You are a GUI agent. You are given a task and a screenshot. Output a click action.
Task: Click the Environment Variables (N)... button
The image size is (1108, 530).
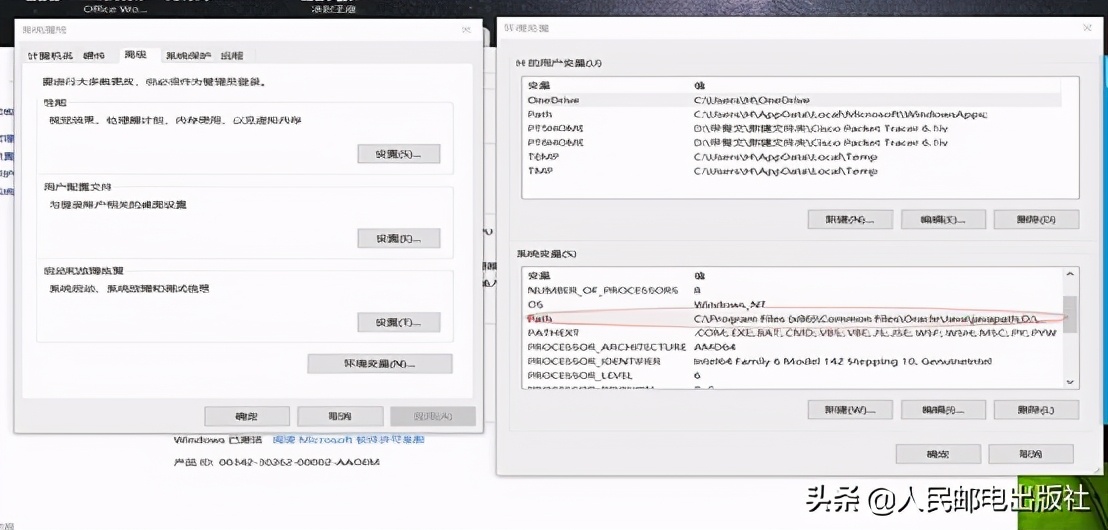379,364
